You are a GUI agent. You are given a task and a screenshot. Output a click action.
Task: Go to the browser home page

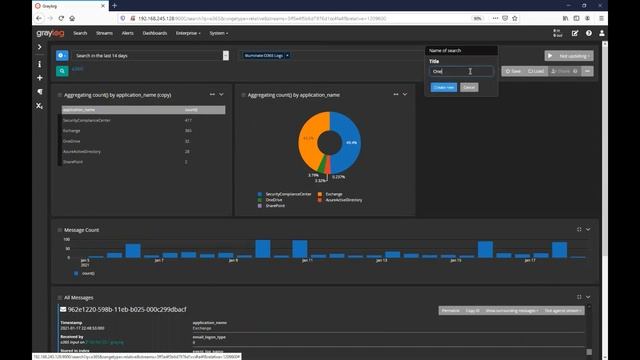coord(72,18)
